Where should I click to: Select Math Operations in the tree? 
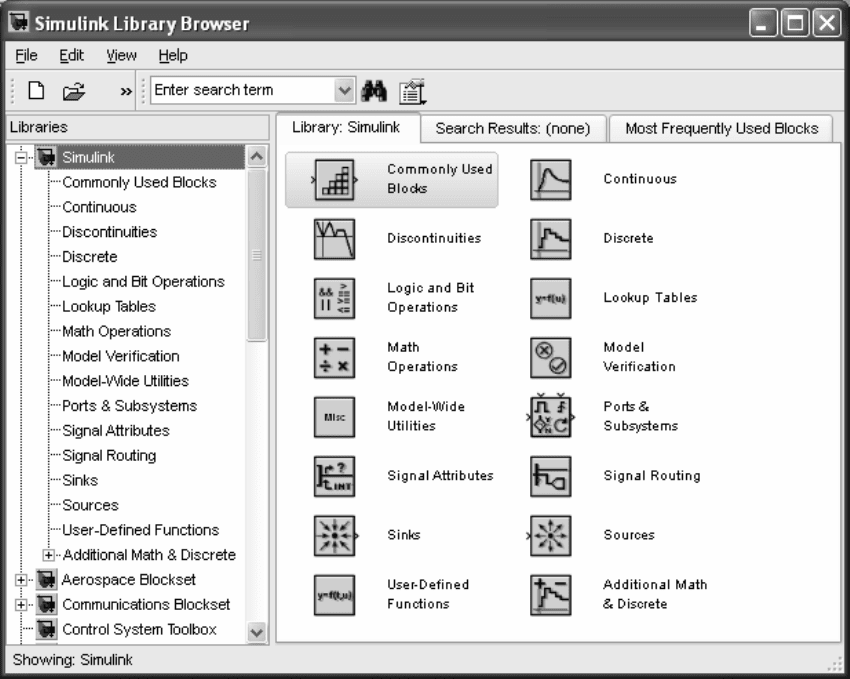[117, 331]
